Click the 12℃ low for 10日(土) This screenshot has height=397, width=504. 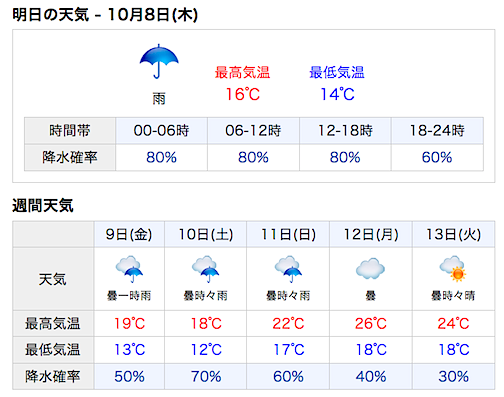(206, 350)
